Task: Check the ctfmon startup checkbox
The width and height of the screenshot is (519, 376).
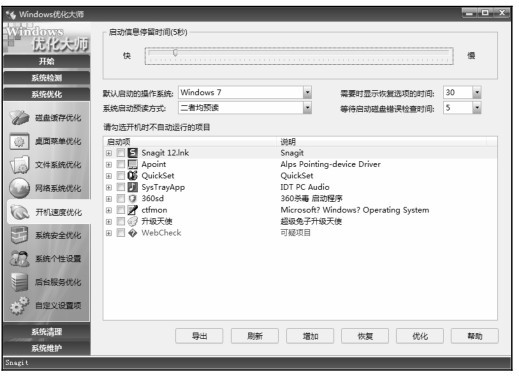Action: pyautogui.click(x=121, y=210)
